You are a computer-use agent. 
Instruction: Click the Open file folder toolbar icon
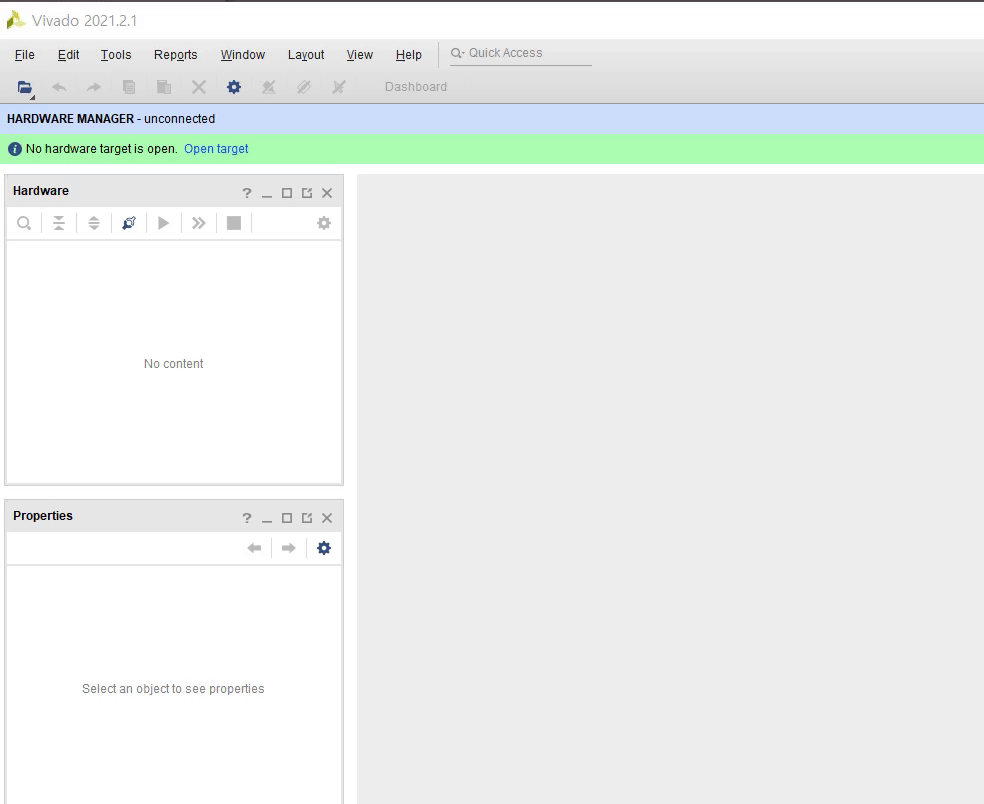(x=24, y=87)
